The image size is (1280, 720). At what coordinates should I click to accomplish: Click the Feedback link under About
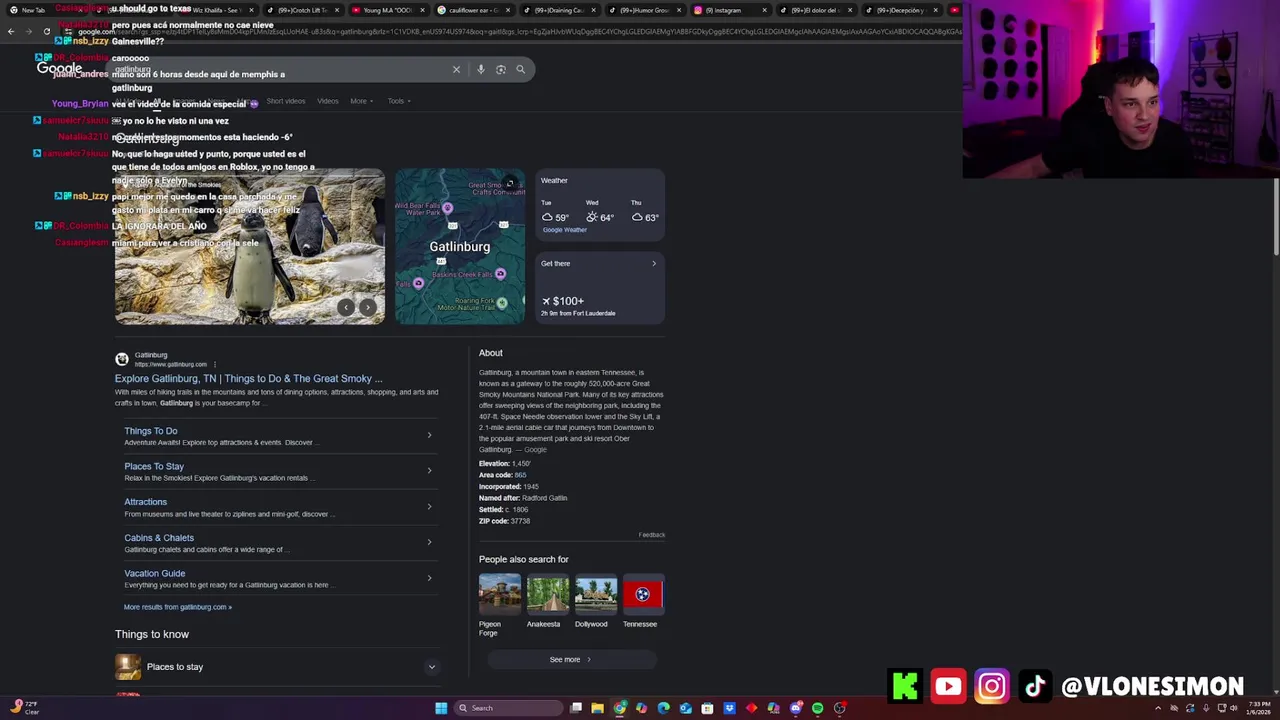pos(652,535)
